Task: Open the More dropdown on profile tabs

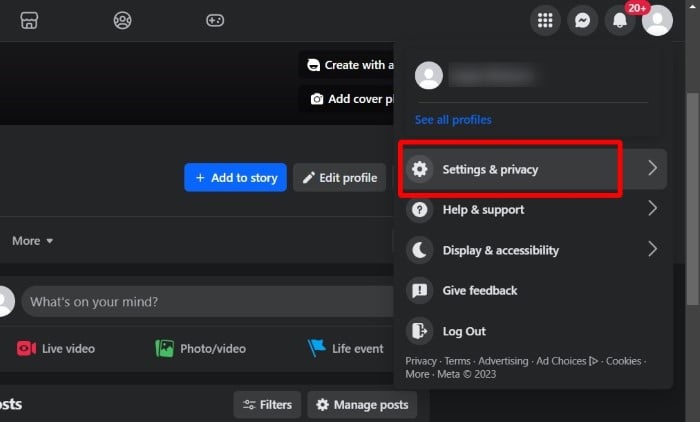Action: 33,241
